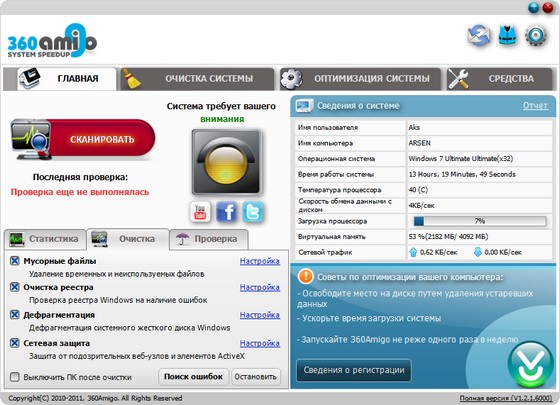Enable Выключить ПК после очистки checkbox

(x=15, y=377)
